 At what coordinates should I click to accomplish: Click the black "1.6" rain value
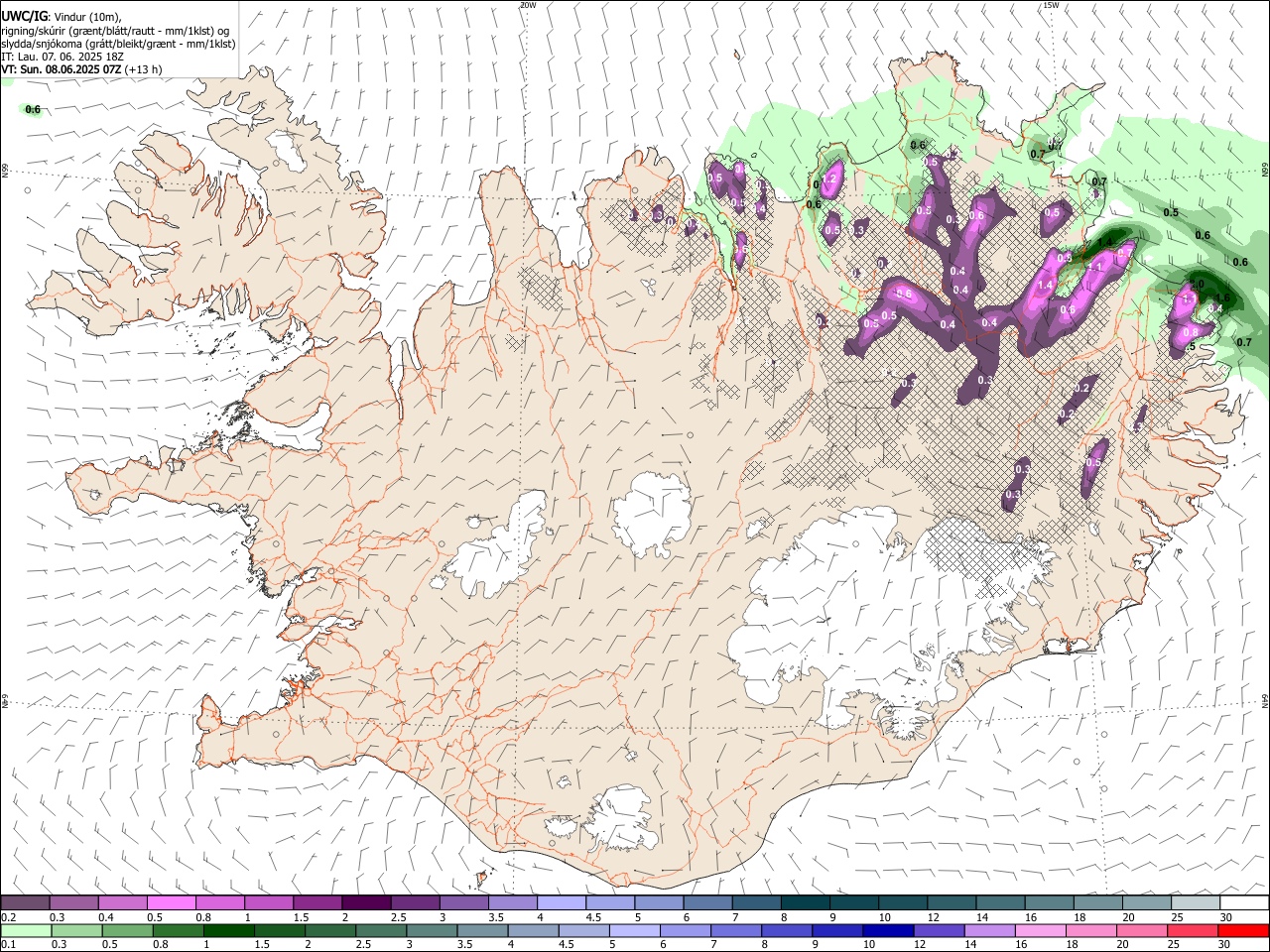tap(1222, 297)
